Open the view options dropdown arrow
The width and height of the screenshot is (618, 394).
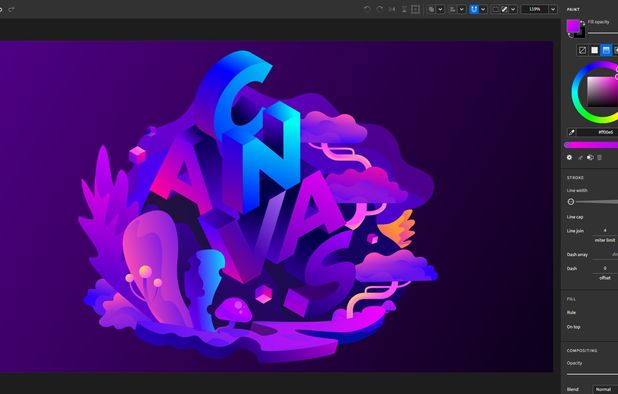pyautogui.click(x=513, y=9)
